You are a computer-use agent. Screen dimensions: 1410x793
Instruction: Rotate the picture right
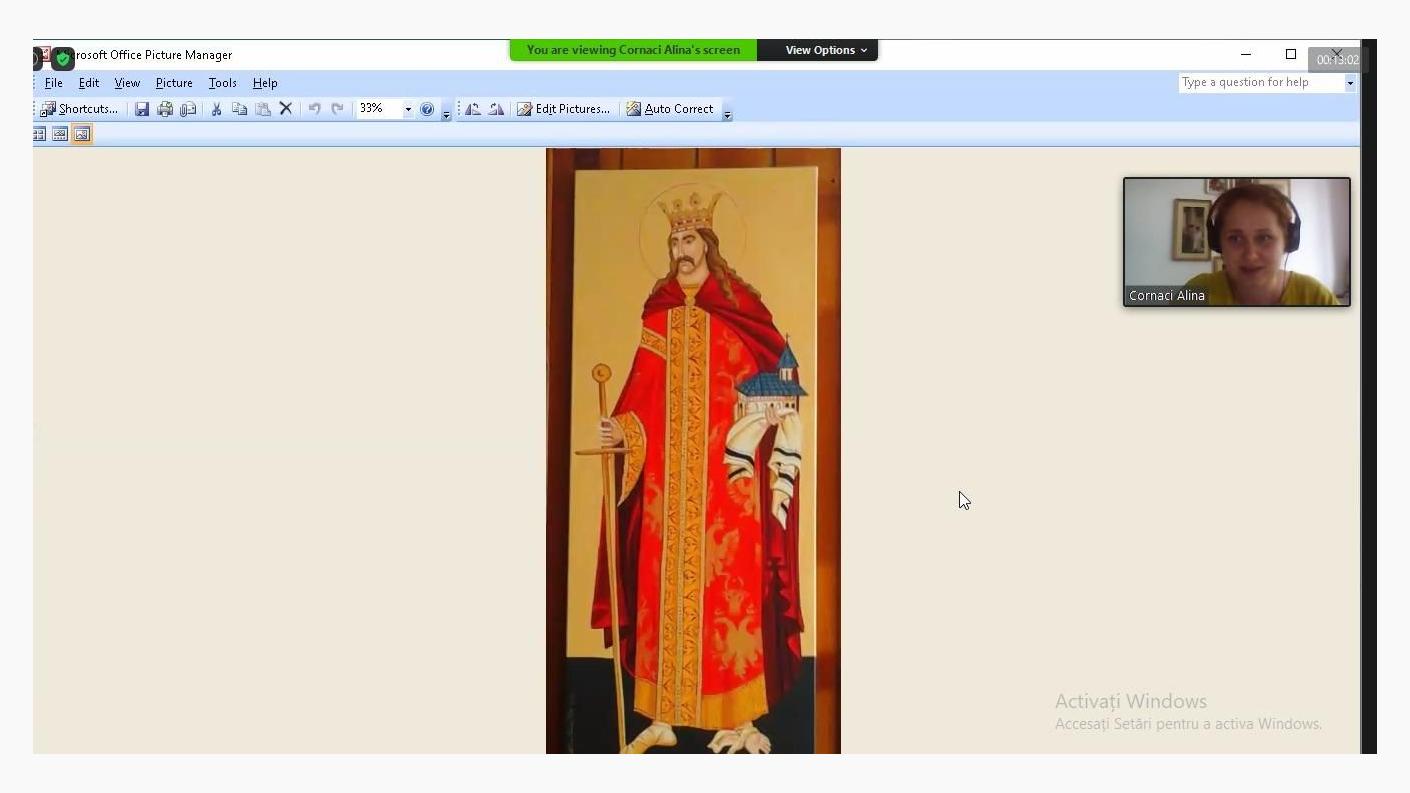pyautogui.click(x=496, y=108)
